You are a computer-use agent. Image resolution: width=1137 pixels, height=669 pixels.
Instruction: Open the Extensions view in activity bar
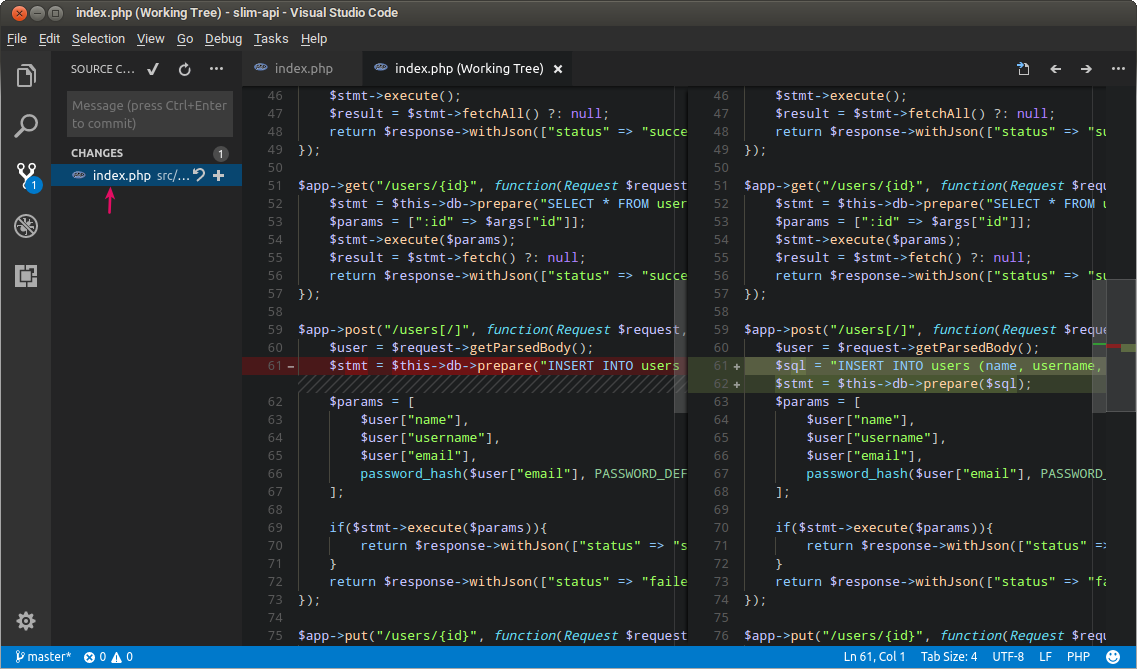(x=26, y=277)
